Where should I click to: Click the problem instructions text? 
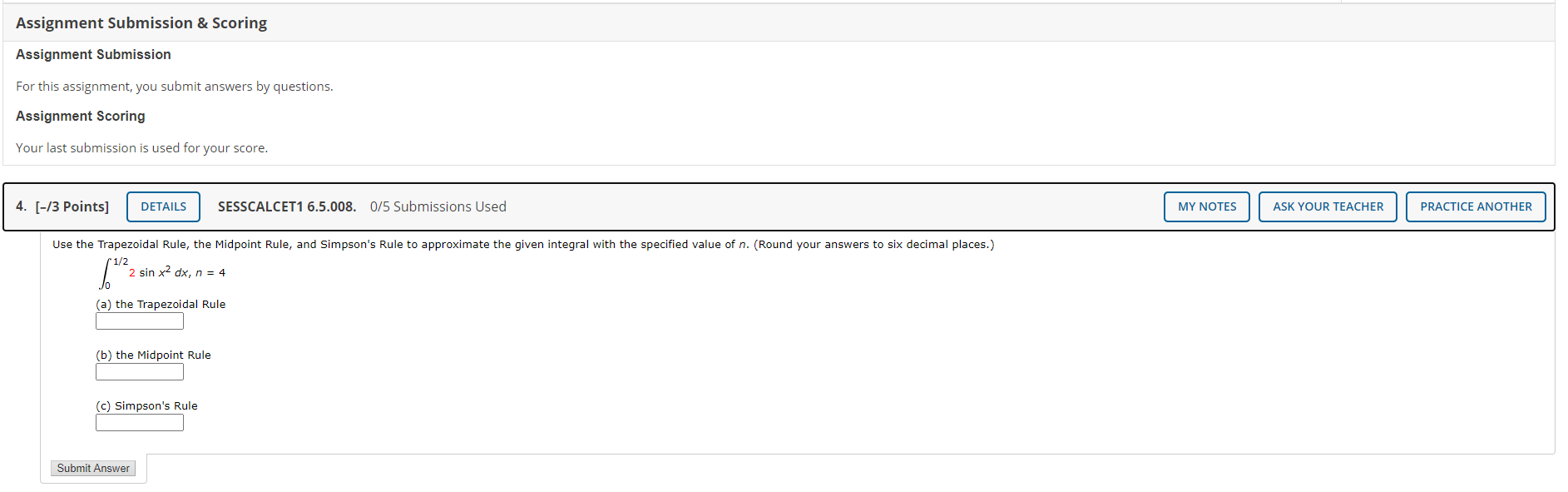pos(523,245)
